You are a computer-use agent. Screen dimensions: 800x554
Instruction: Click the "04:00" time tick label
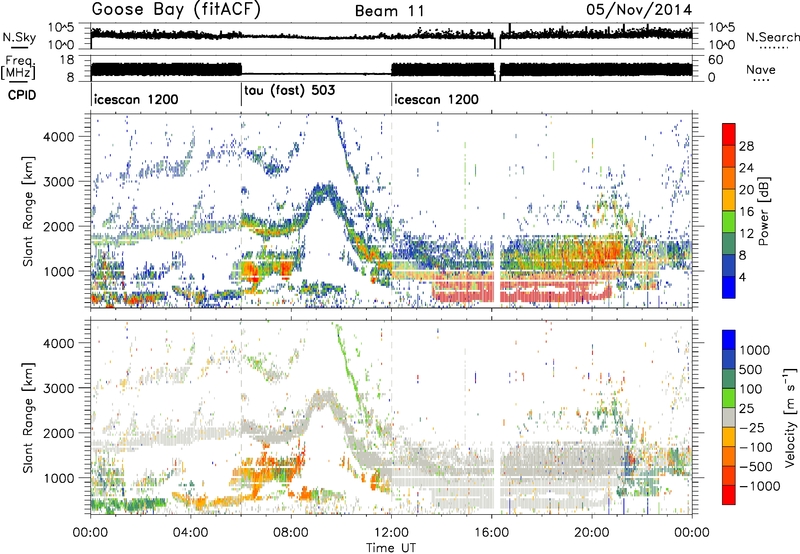(191, 533)
